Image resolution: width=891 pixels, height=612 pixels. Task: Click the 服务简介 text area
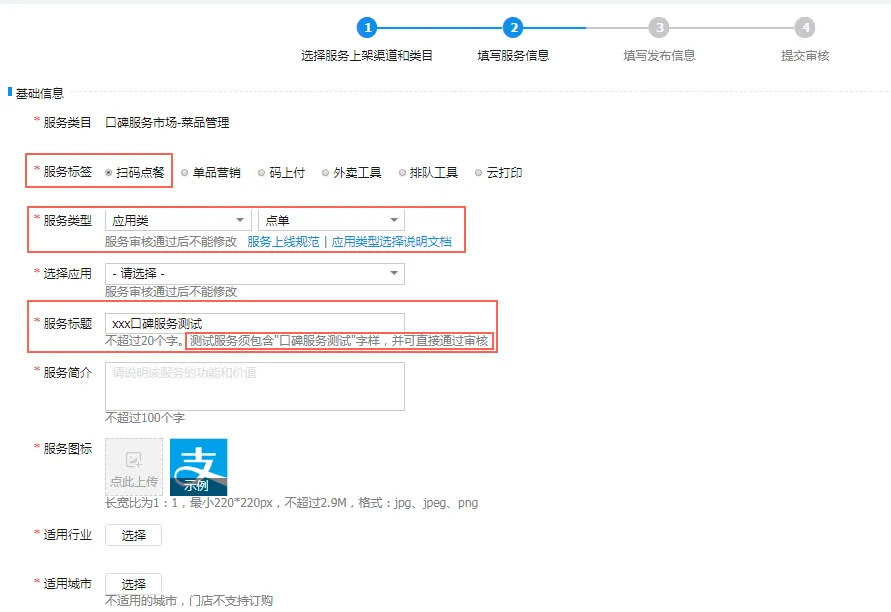click(x=255, y=386)
